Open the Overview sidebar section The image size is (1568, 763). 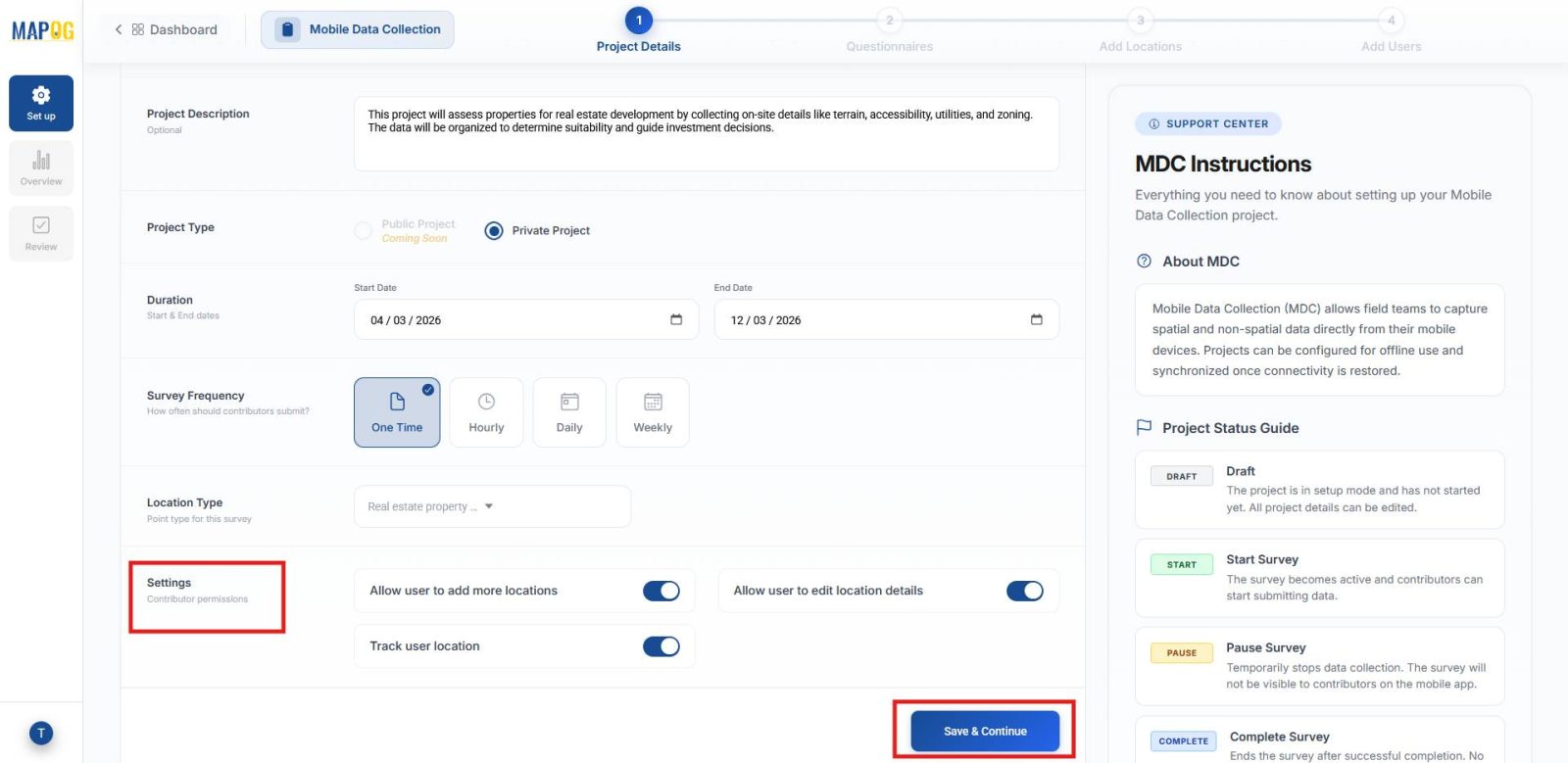[x=41, y=167]
